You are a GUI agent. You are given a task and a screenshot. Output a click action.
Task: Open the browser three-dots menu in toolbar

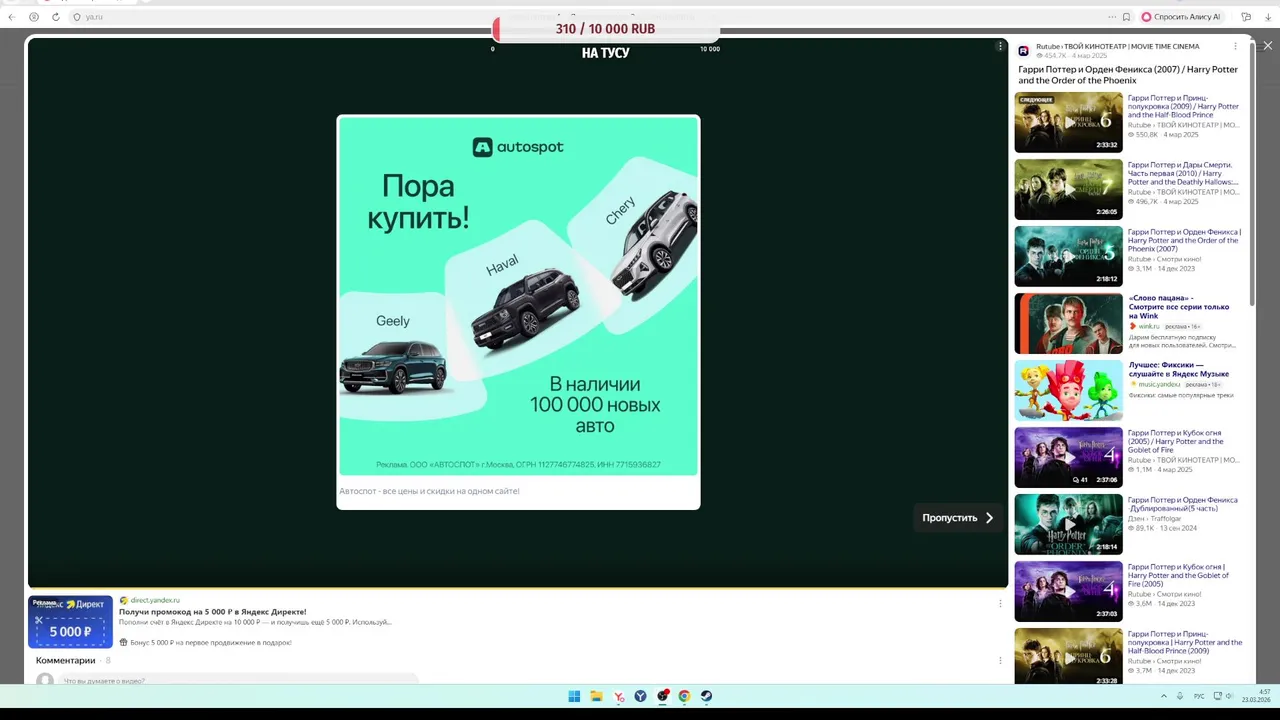pyautogui.click(x=1112, y=17)
